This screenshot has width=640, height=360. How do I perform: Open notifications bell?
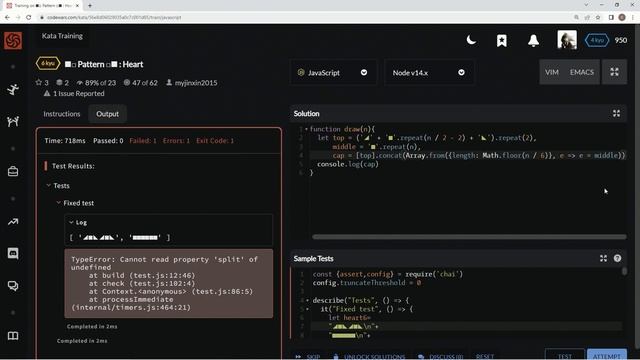[533, 40]
